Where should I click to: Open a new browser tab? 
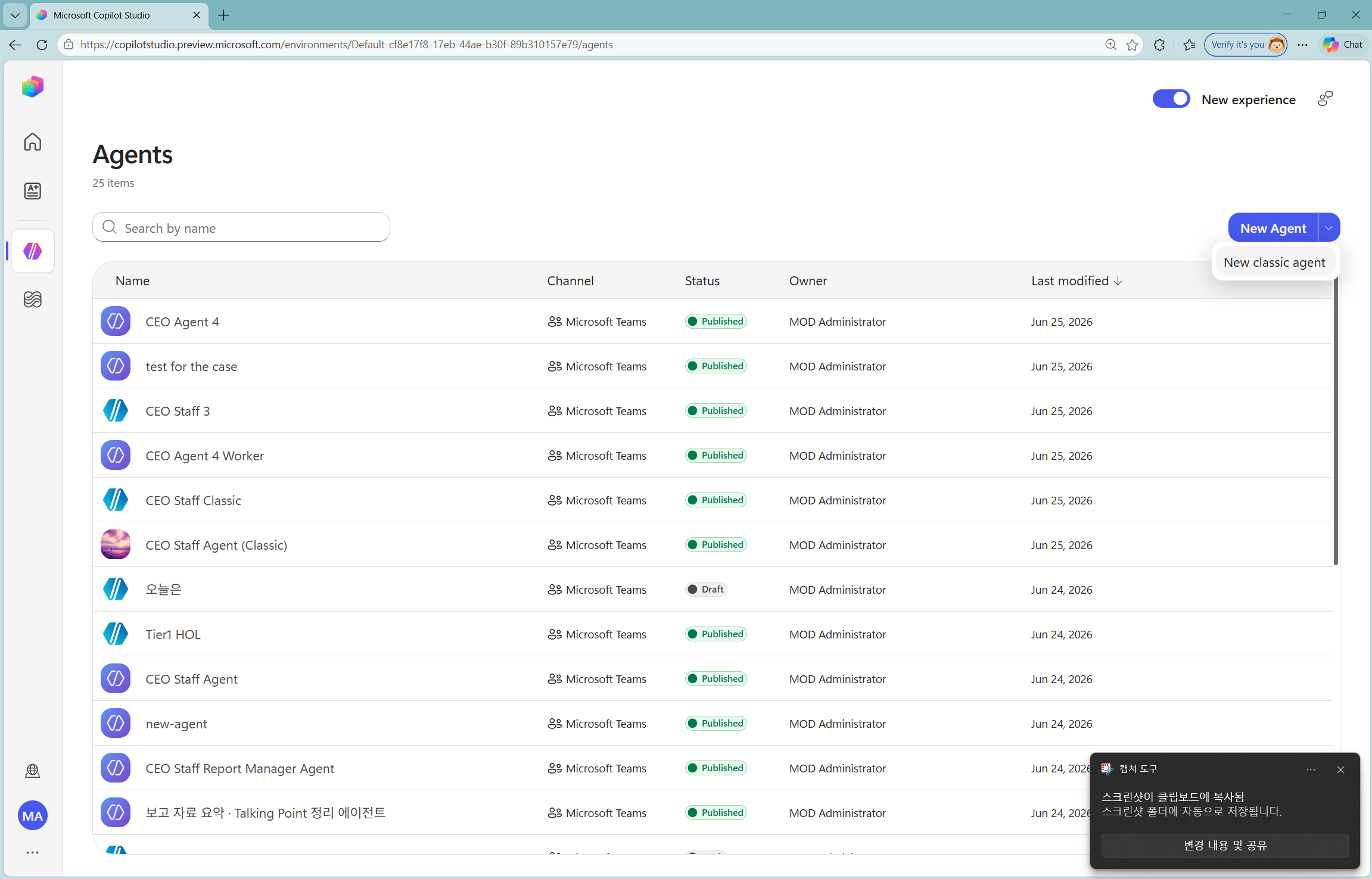click(x=223, y=15)
